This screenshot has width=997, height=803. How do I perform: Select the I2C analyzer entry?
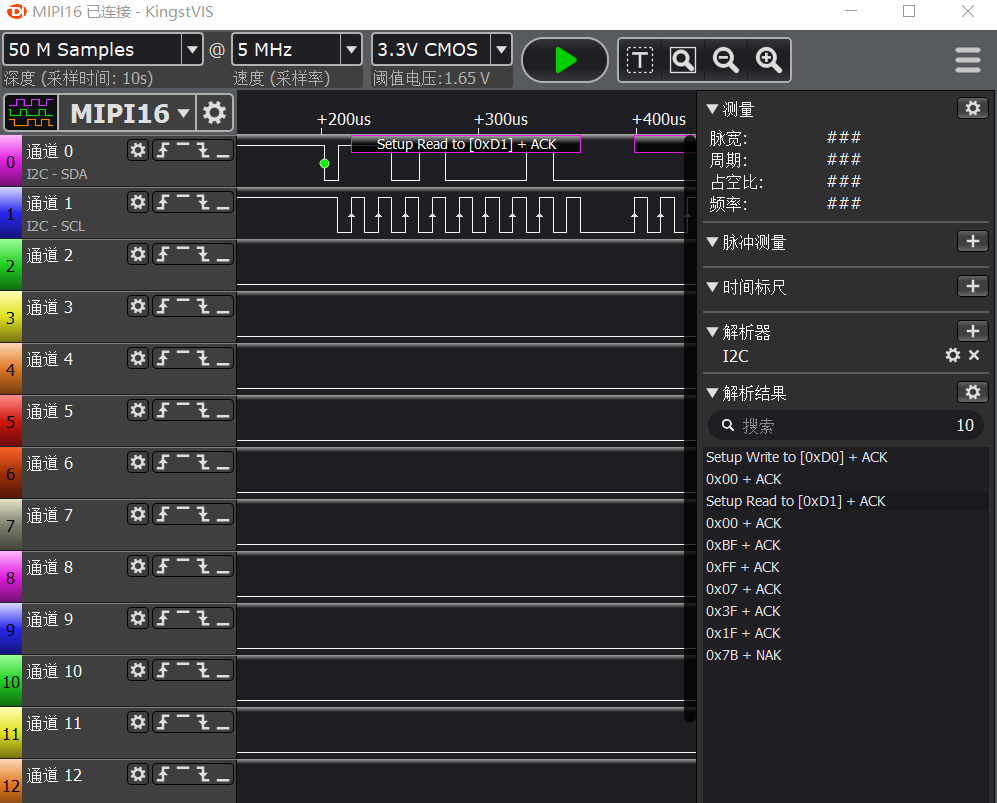point(736,356)
